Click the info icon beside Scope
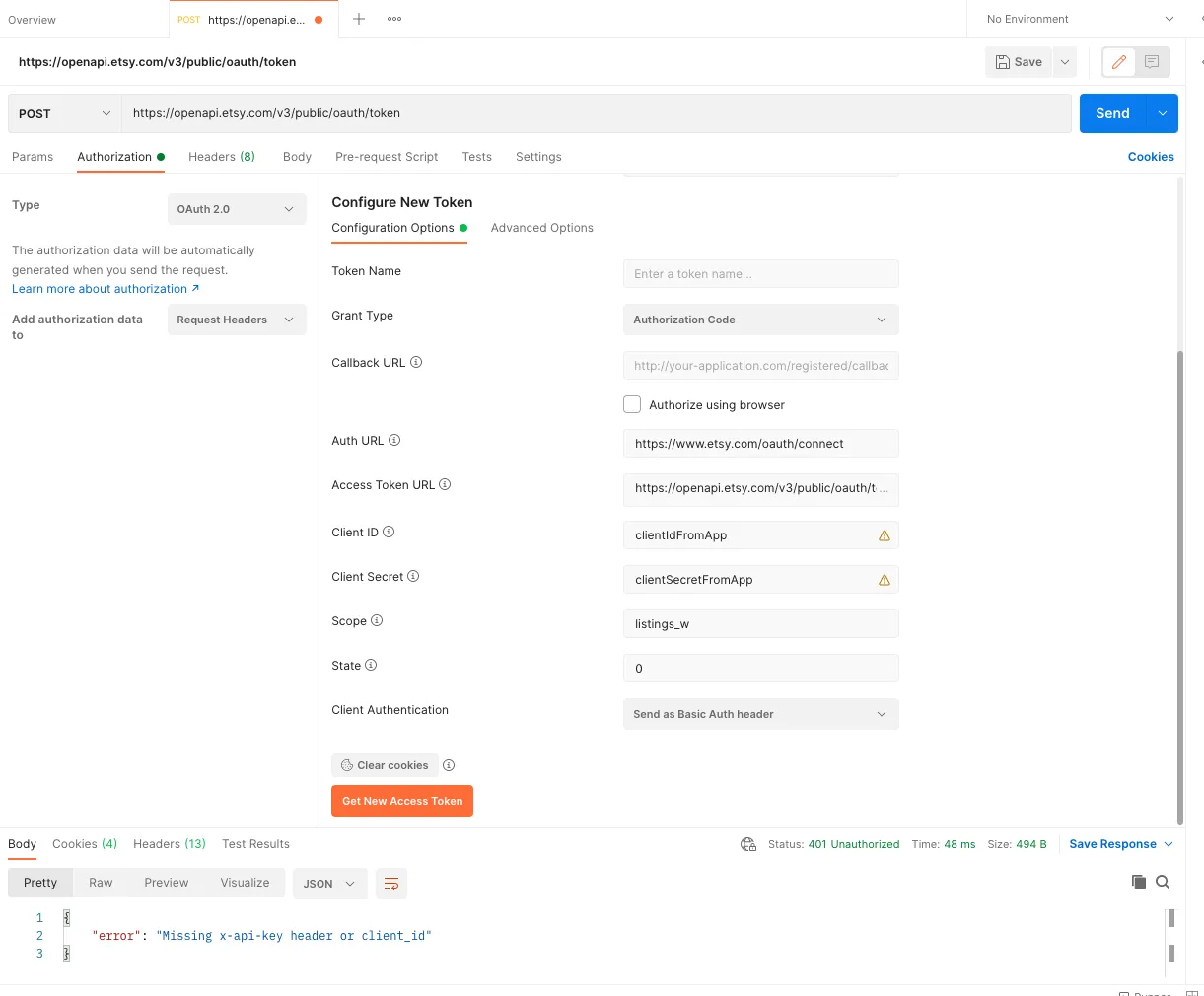1204x996 pixels. (x=377, y=620)
